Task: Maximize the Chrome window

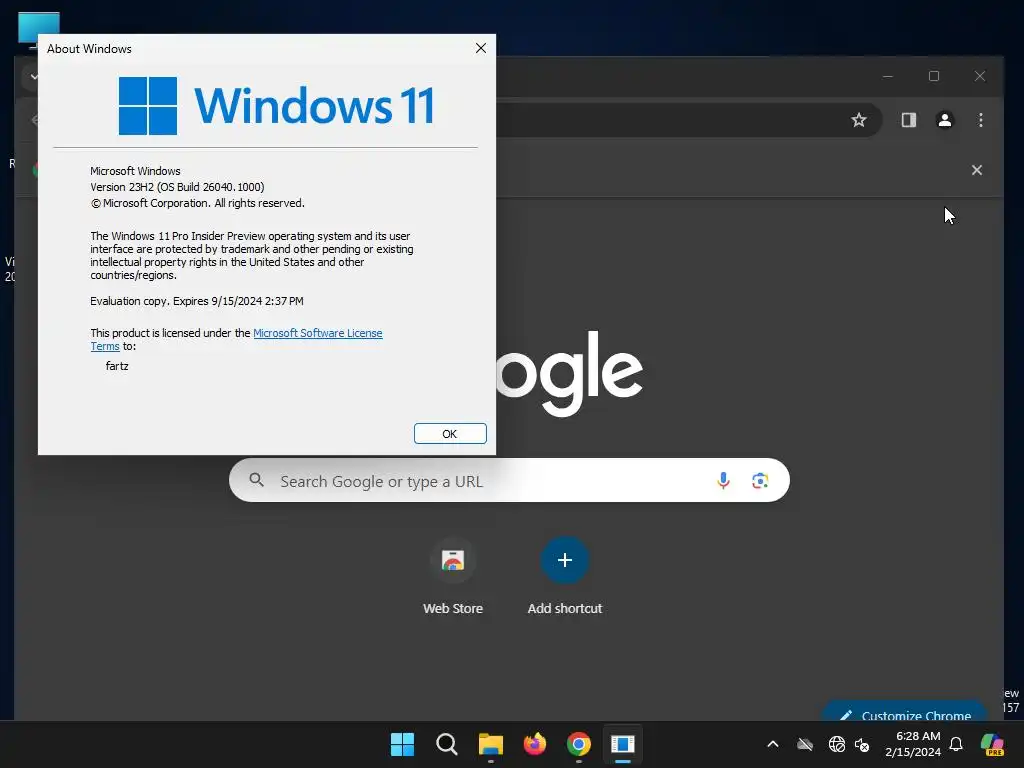Action: (934, 76)
